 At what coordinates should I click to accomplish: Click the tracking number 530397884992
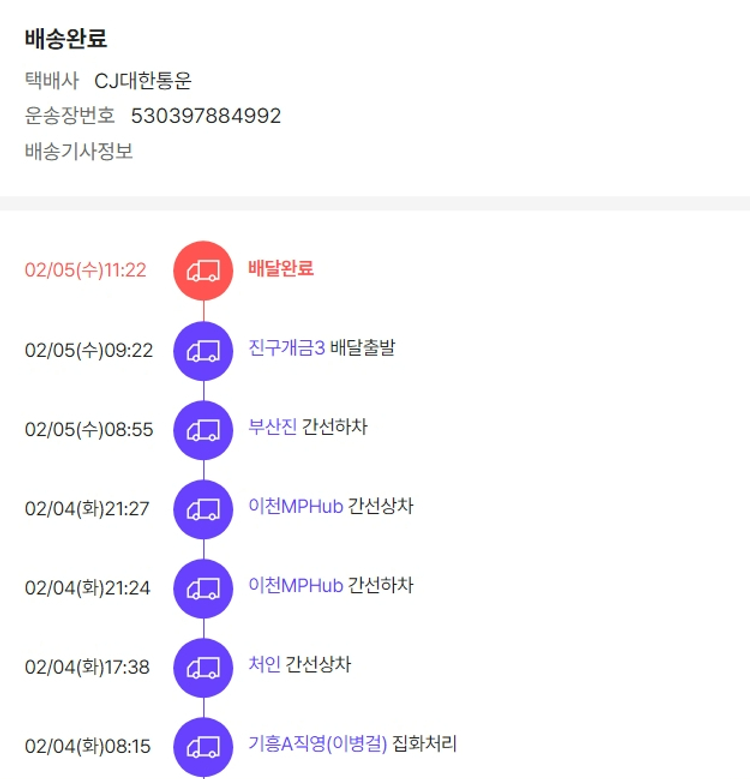206,116
